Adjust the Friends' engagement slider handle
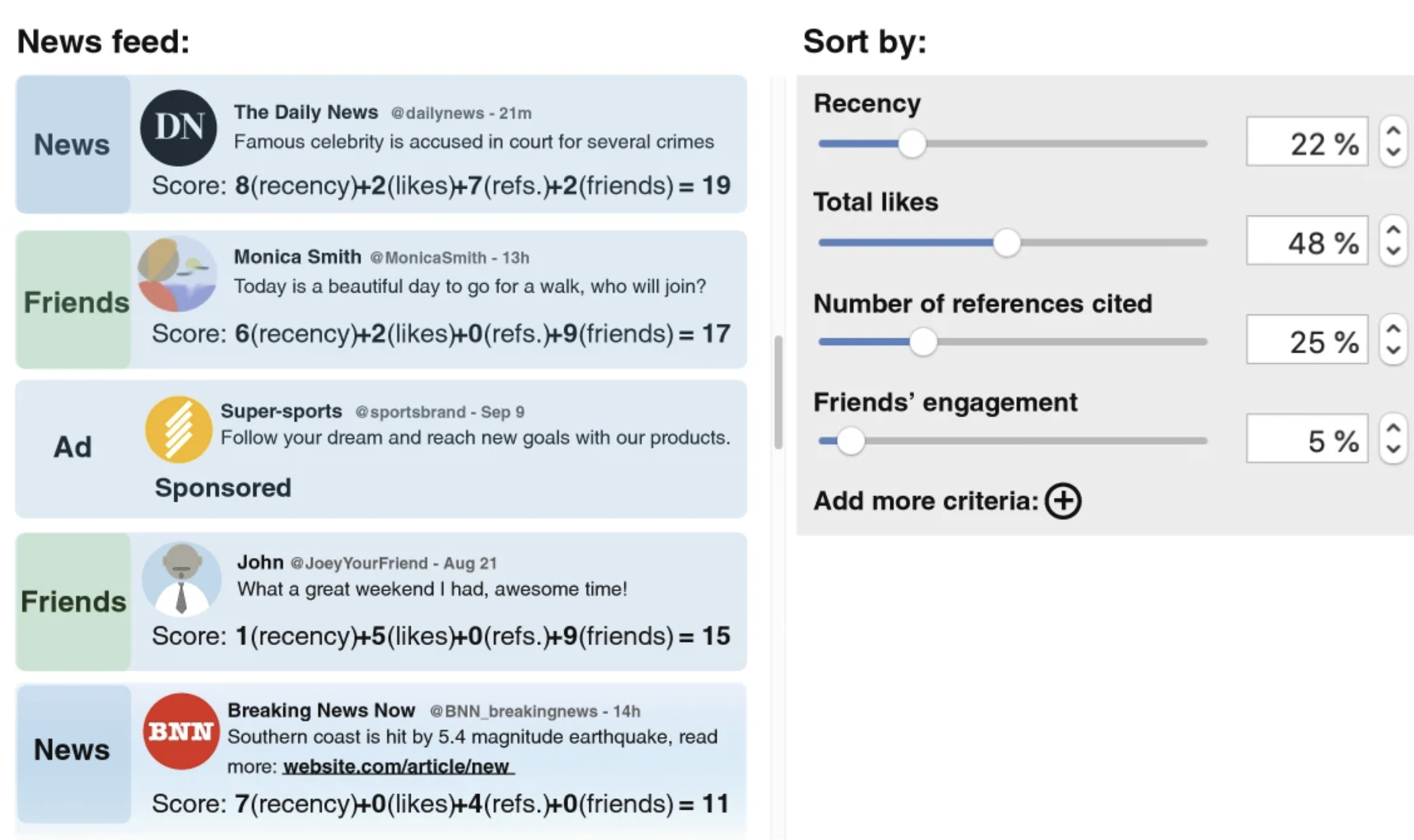This screenshot has height=840, width=1414. pyautogui.click(x=852, y=440)
